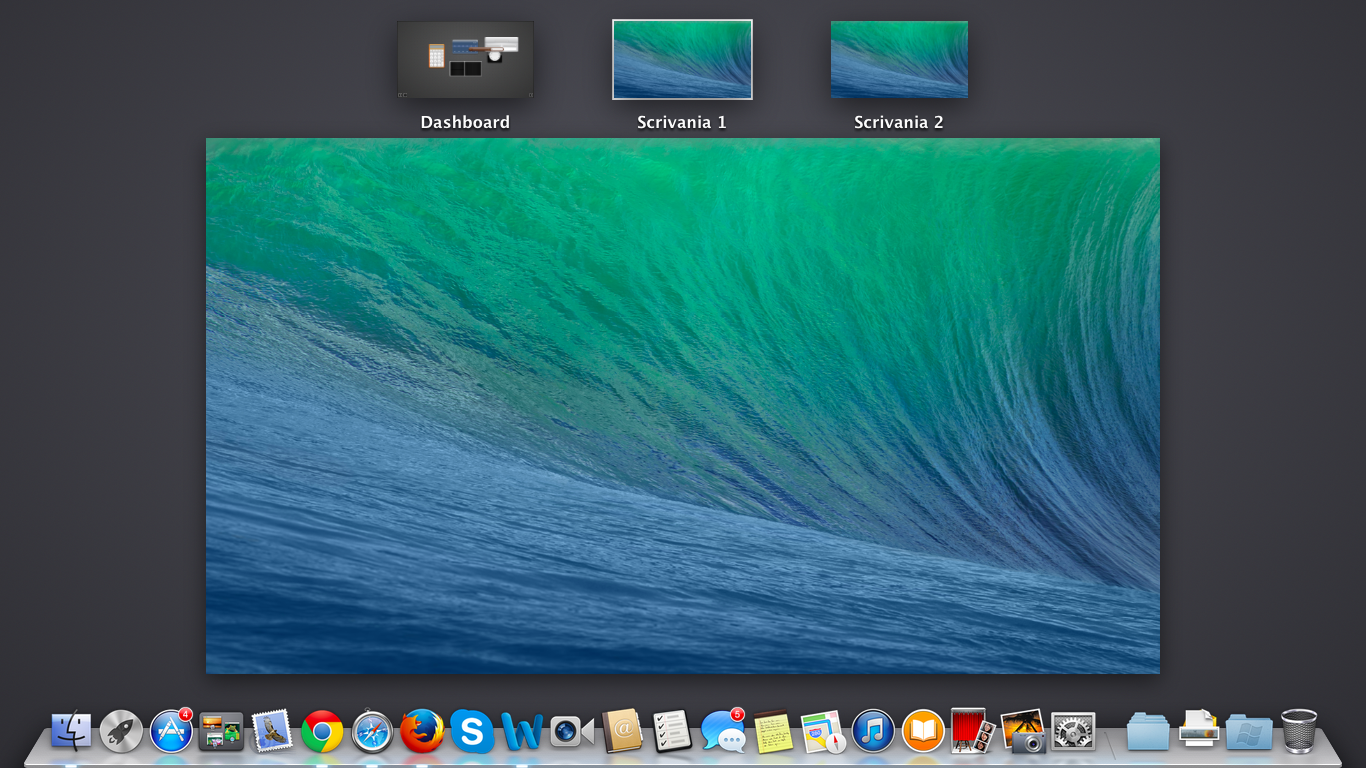Open the Contacts address book
This screenshot has height=768, width=1366.
tap(622, 731)
